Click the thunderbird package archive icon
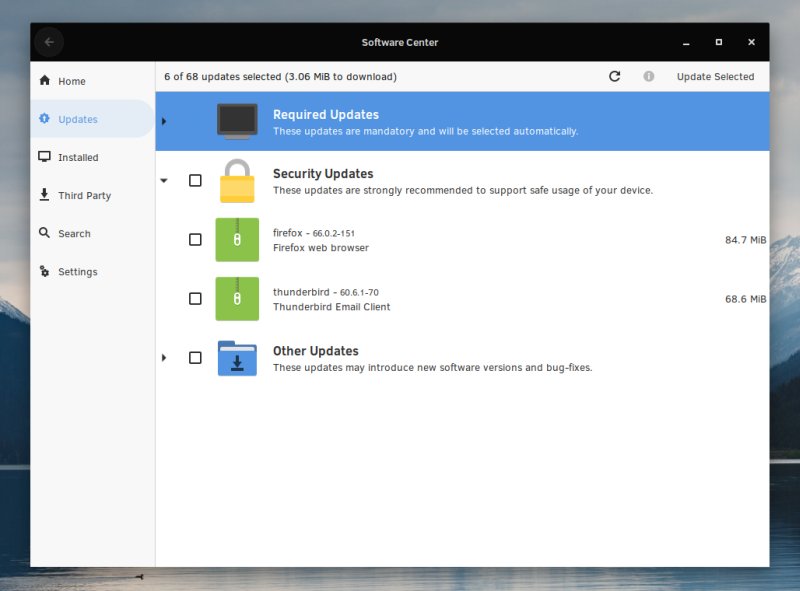Image resolution: width=800 pixels, height=591 pixels. (237, 299)
